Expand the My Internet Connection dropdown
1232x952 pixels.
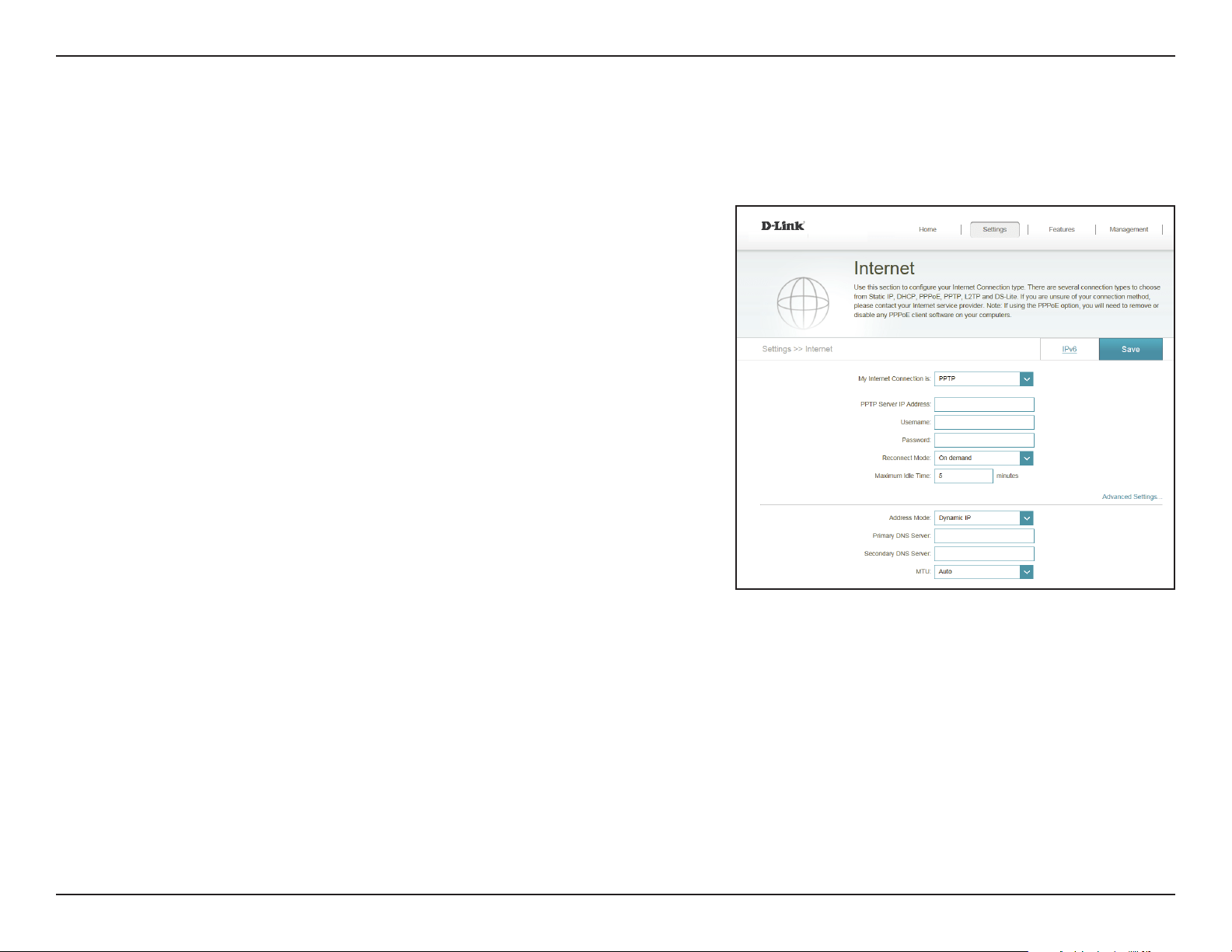pyautogui.click(x=984, y=379)
